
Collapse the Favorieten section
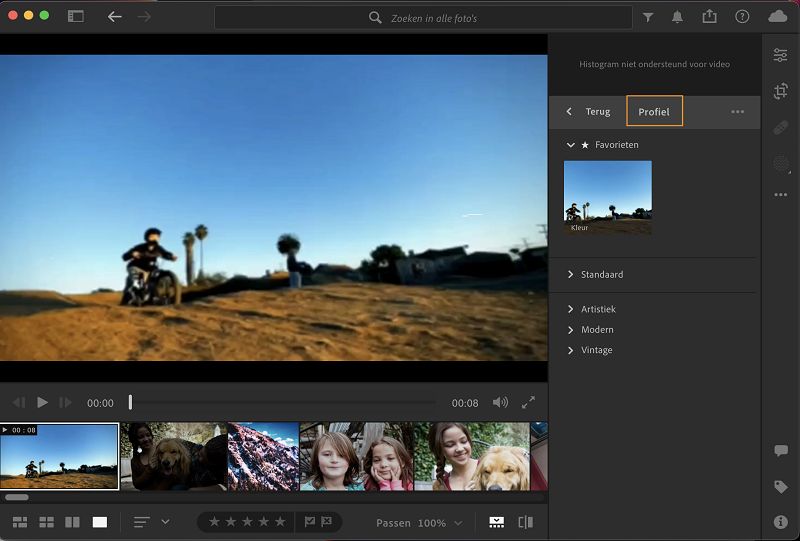(570, 145)
